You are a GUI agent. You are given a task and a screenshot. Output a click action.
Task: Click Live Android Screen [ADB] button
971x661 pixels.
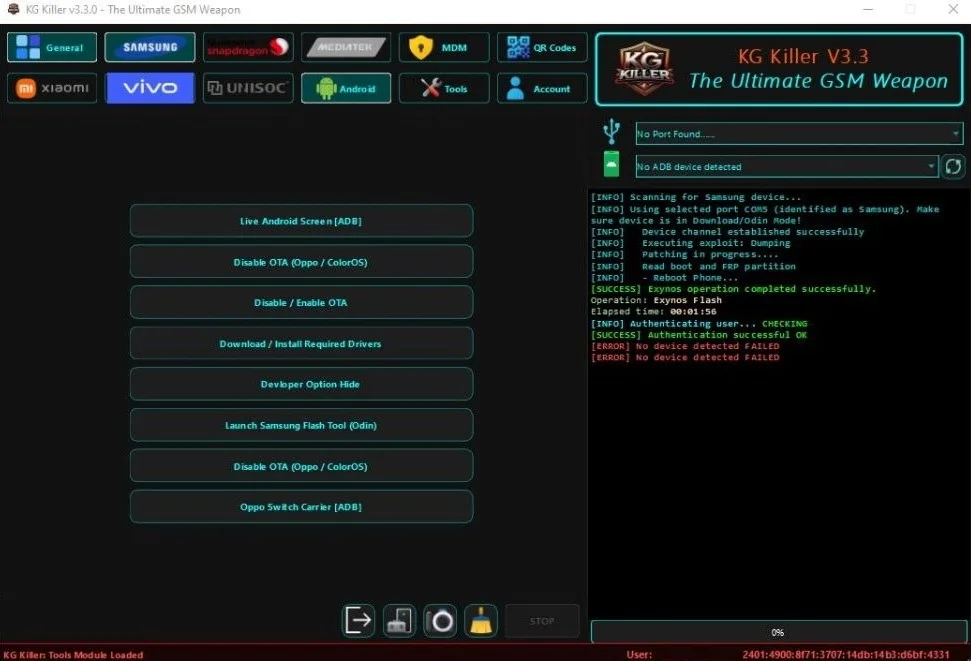[x=301, y=221]
